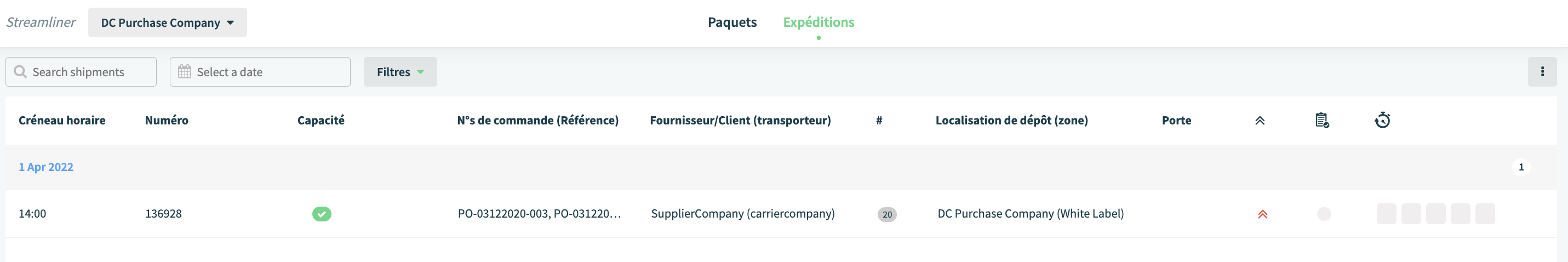The width and height of the screenshot is (1568, 262).
Task: Open the Select a date picker
Action: 260,72
